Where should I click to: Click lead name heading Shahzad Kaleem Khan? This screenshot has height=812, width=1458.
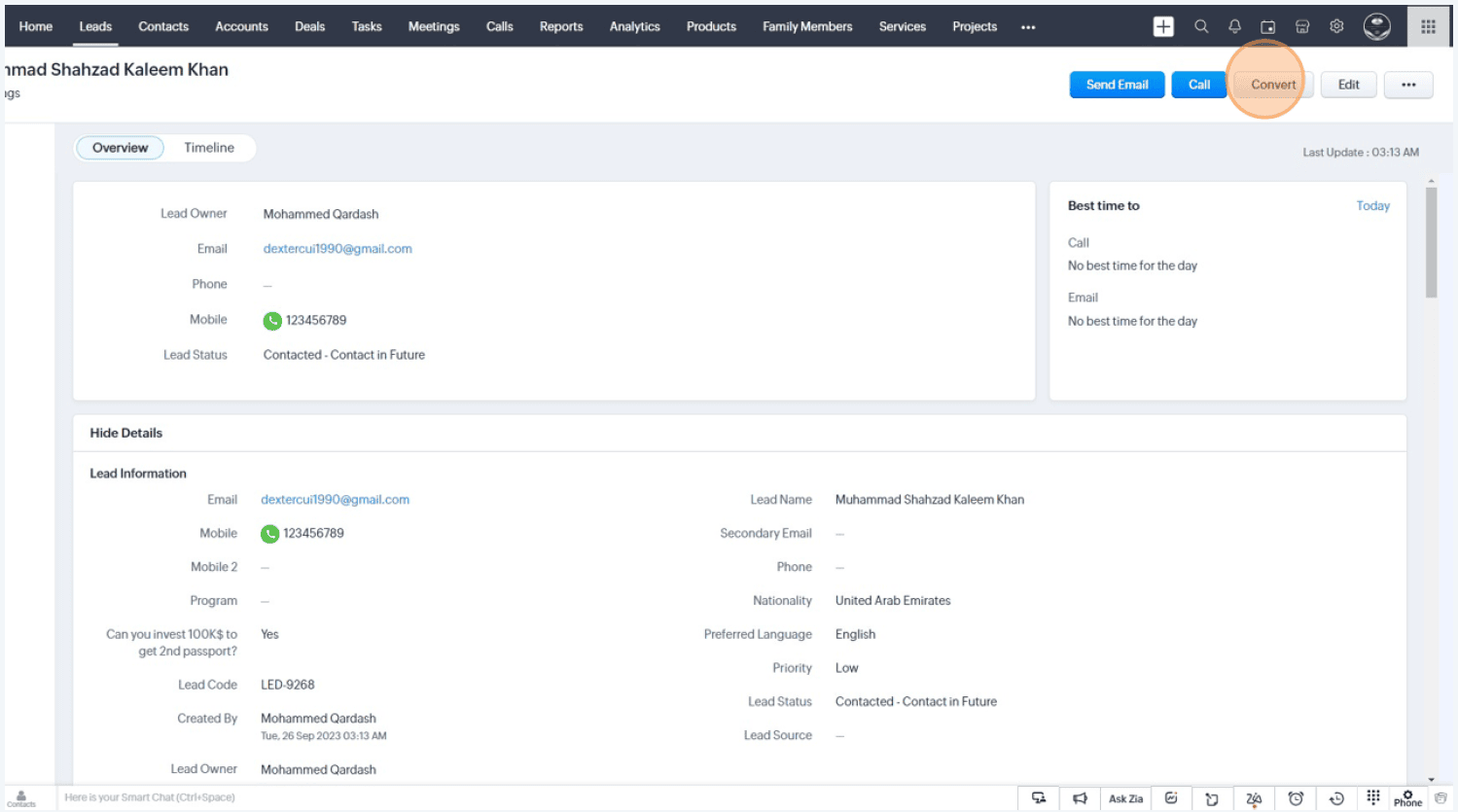pyautogui.click(x=139, y=70)
